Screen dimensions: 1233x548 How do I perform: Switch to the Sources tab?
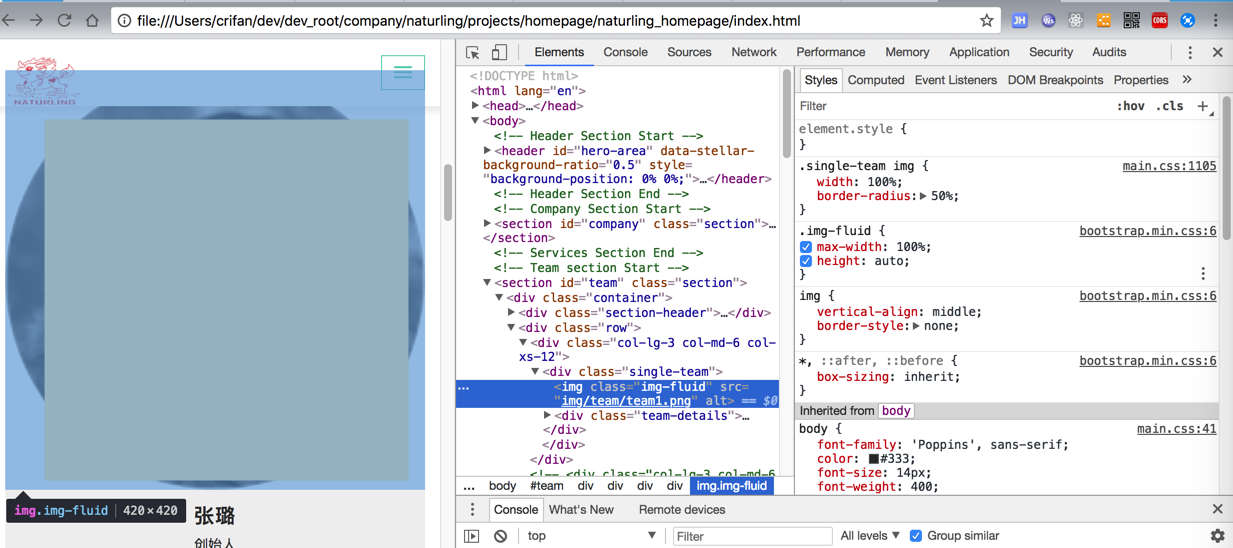(689, 52)
